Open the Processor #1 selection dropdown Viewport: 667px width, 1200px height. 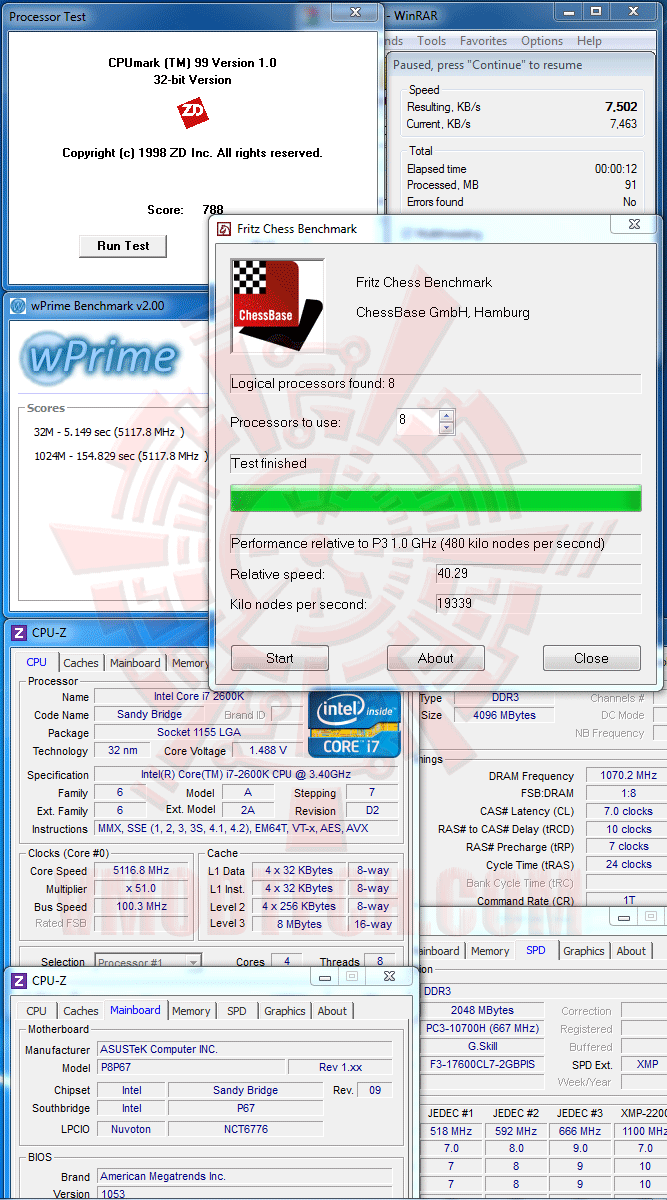pos(148,962)
